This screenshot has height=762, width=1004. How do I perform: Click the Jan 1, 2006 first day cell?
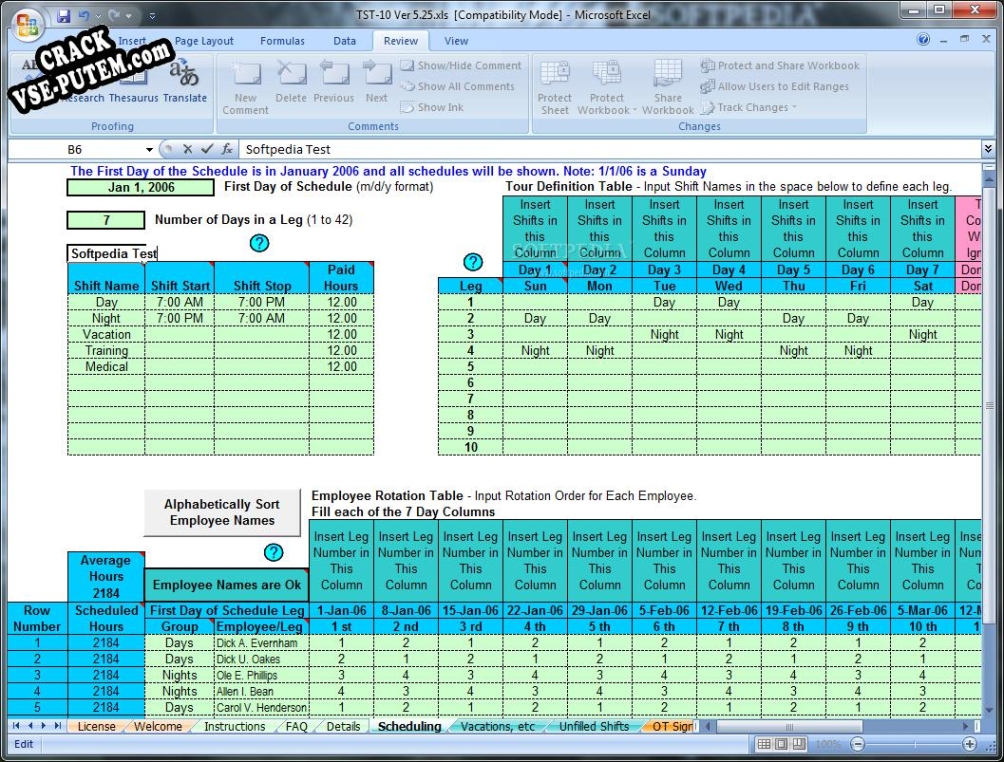[141, 188]
